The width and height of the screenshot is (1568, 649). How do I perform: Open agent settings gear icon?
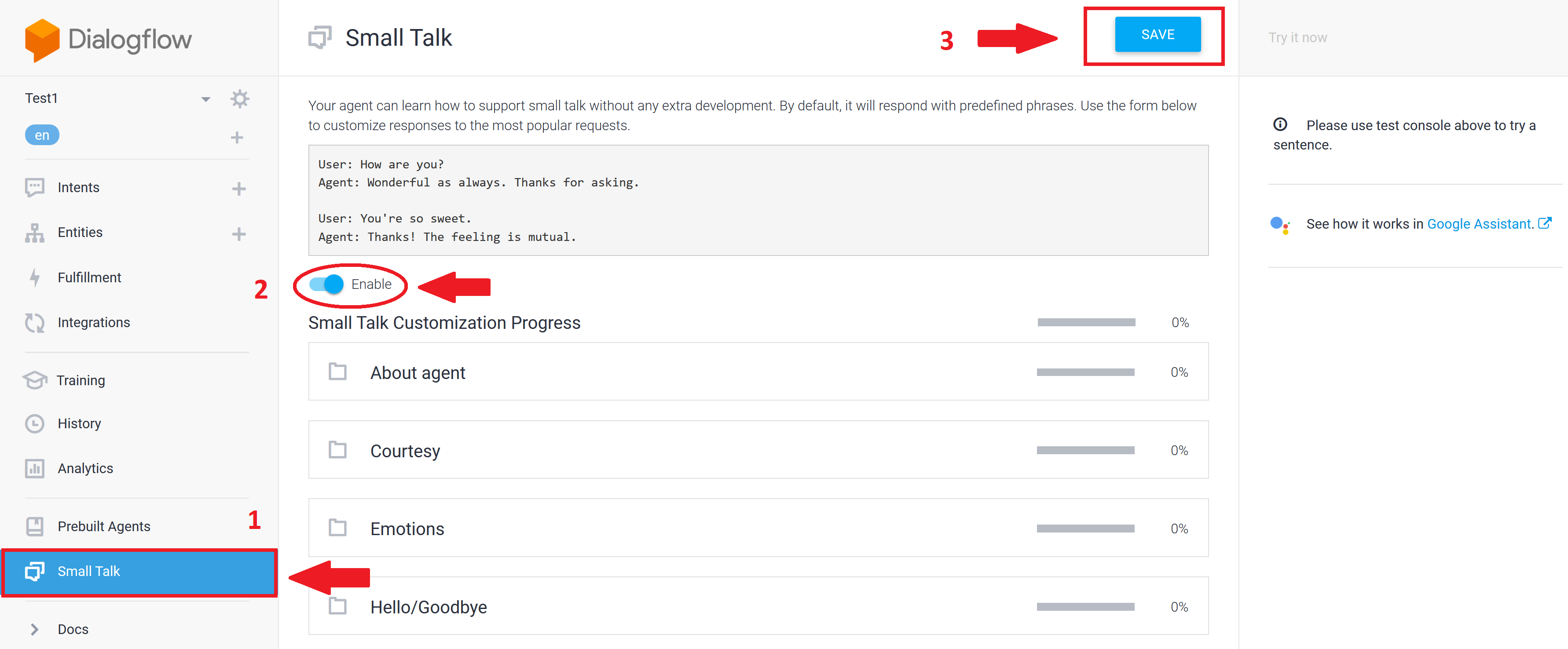point(240,98)
